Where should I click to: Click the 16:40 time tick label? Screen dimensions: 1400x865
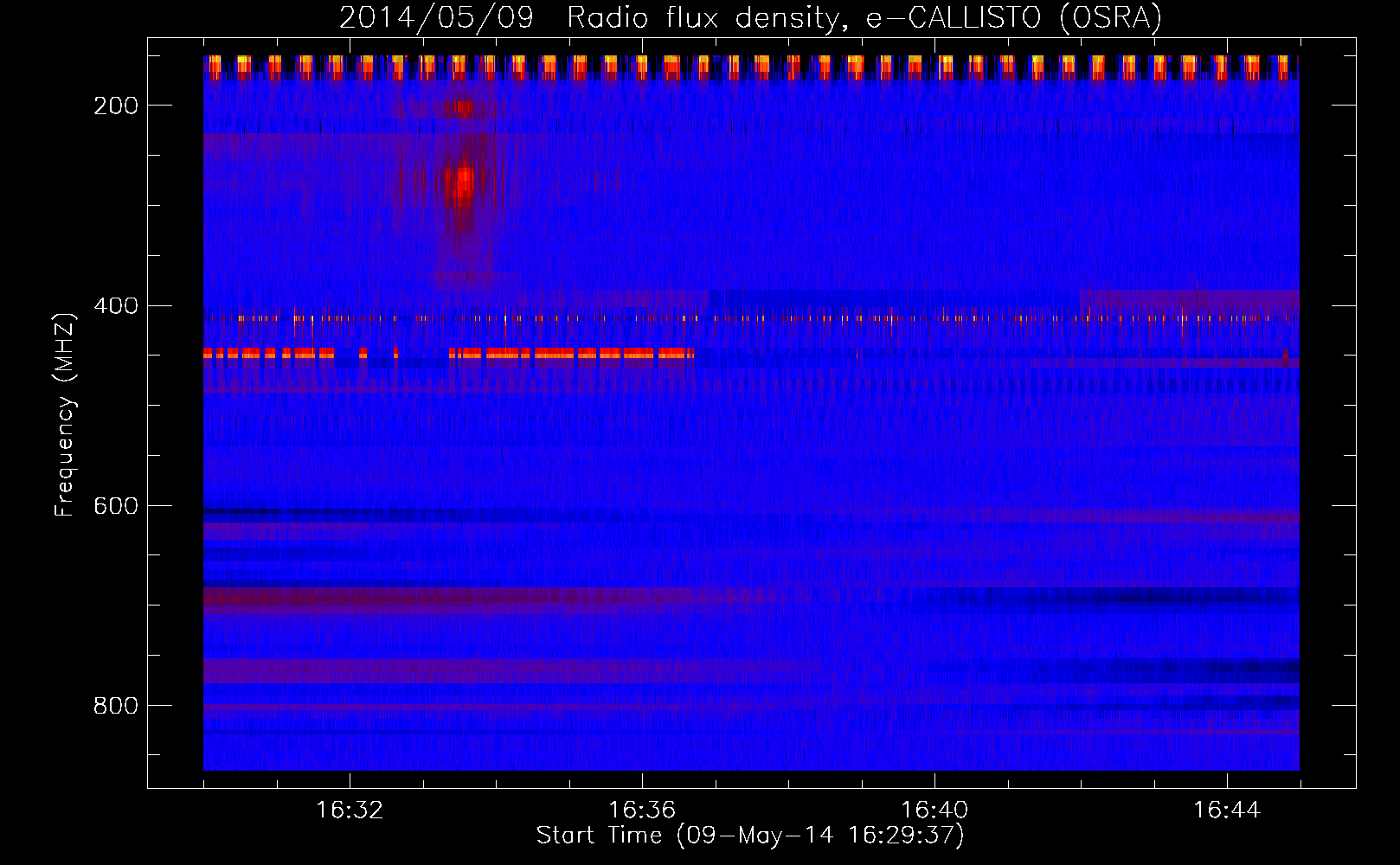pyautogui.click(x=934, y=811)
